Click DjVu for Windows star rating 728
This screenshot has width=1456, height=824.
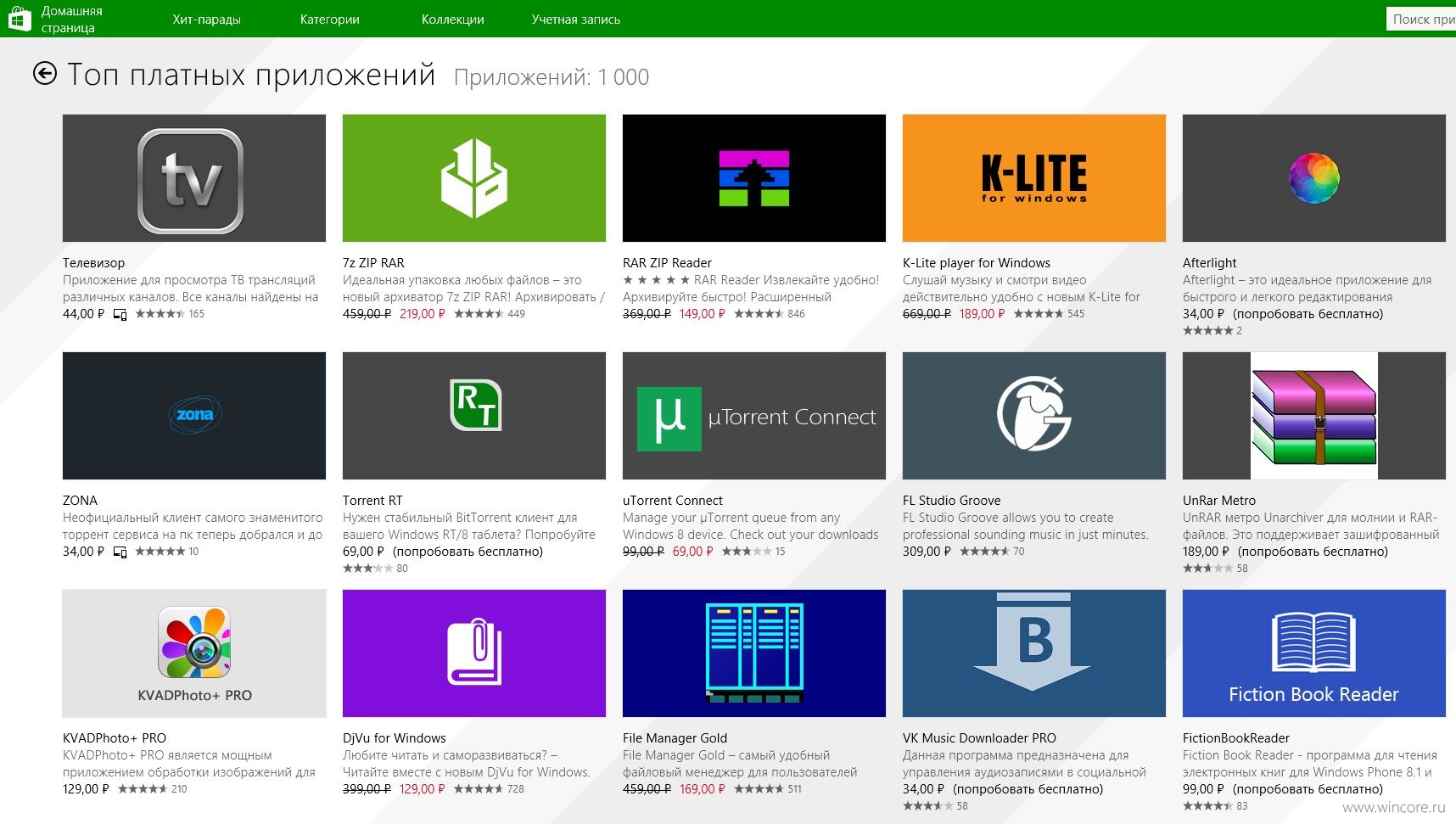(490, 789)
